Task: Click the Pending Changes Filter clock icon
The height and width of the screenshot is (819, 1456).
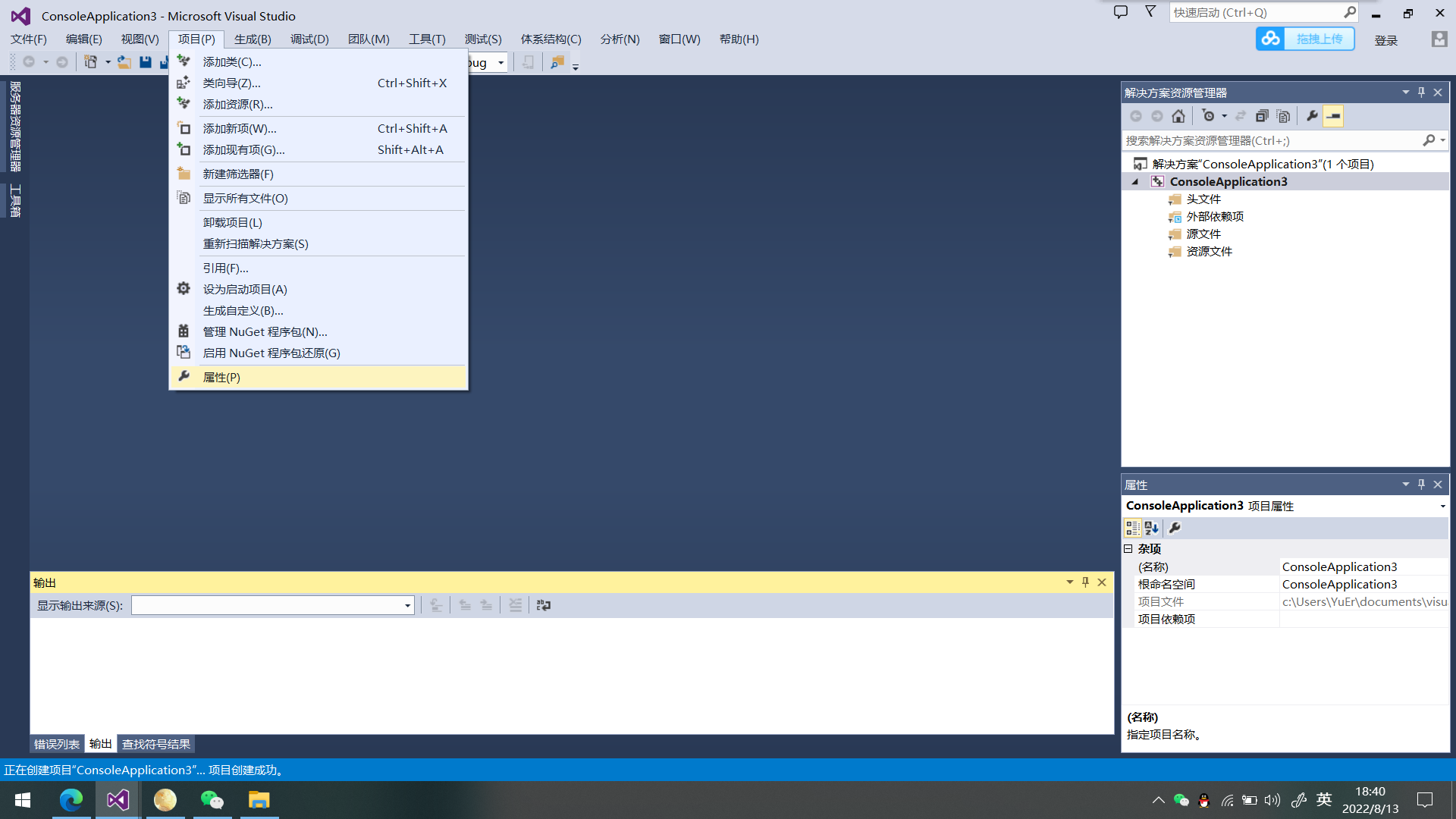Action: (x=1209, y=116)
